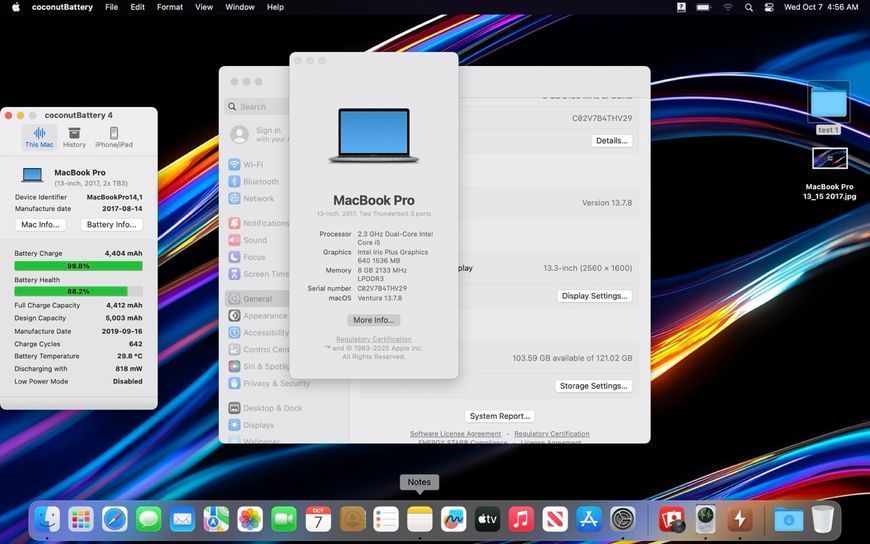The image size is (870, 544).
Task: Open the Apple menu
Action: point(16,7)
